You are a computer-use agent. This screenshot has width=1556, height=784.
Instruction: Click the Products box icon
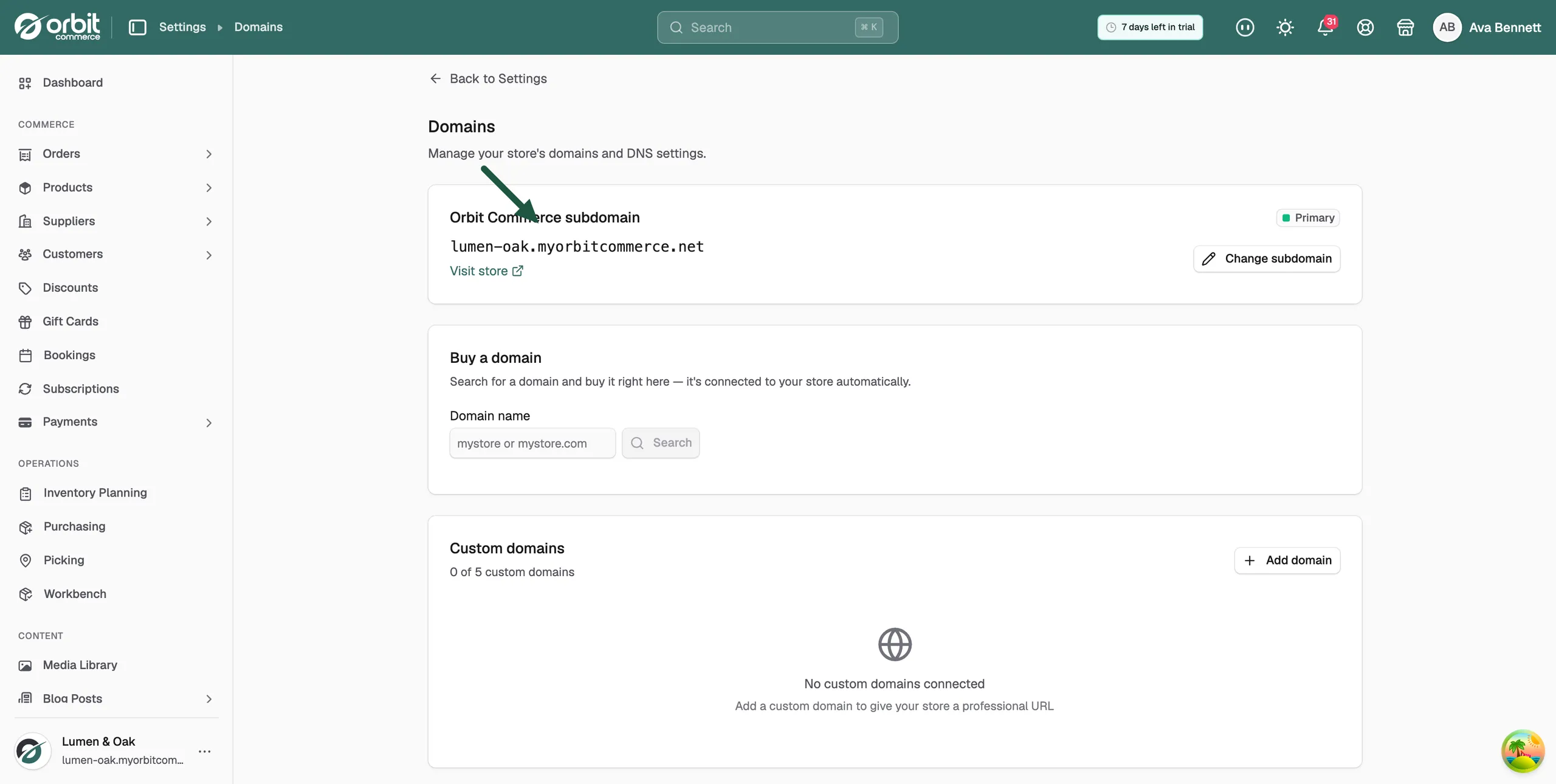click(x=25, y=188)
